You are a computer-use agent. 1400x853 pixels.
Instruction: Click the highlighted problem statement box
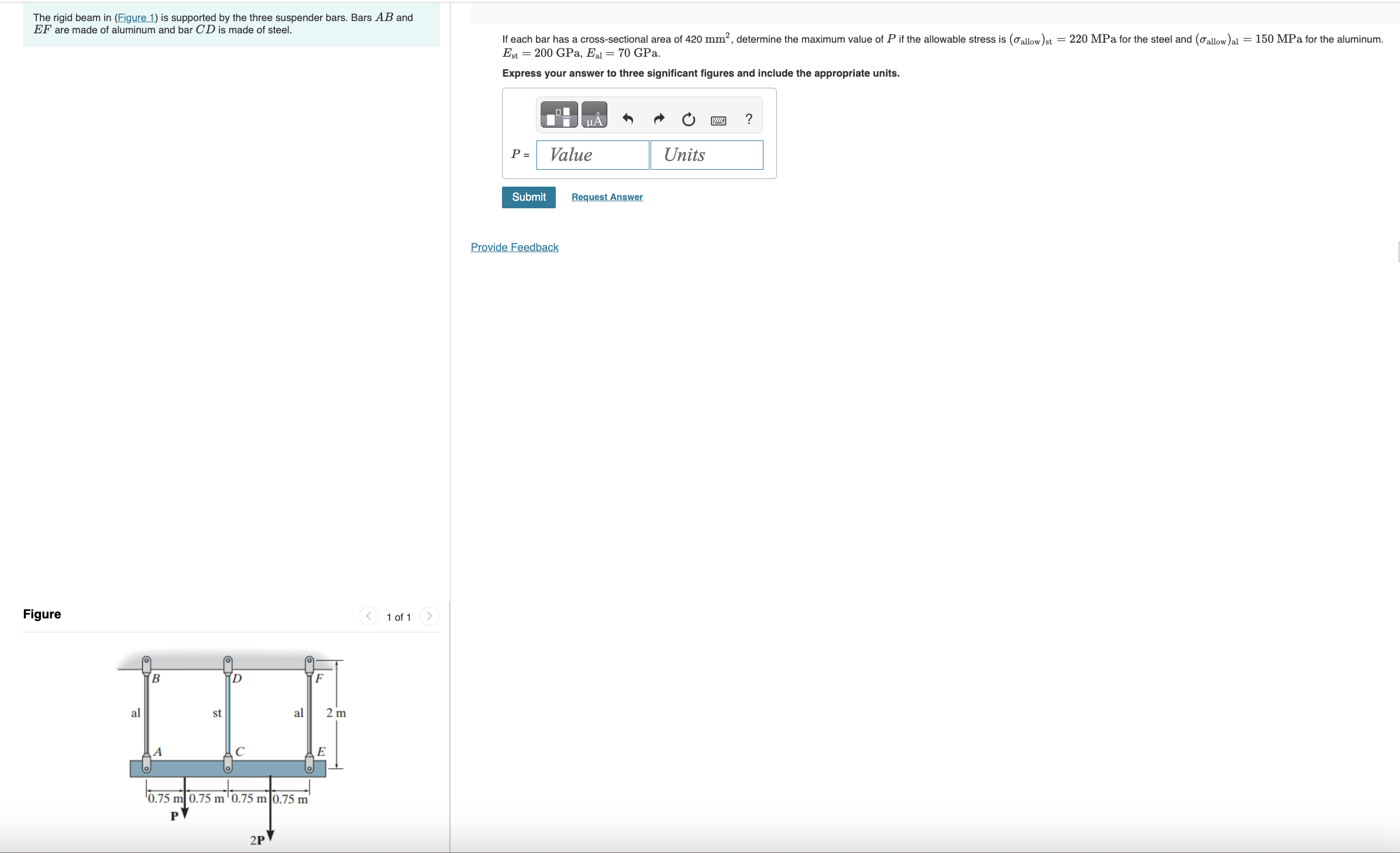pos(231,25)
